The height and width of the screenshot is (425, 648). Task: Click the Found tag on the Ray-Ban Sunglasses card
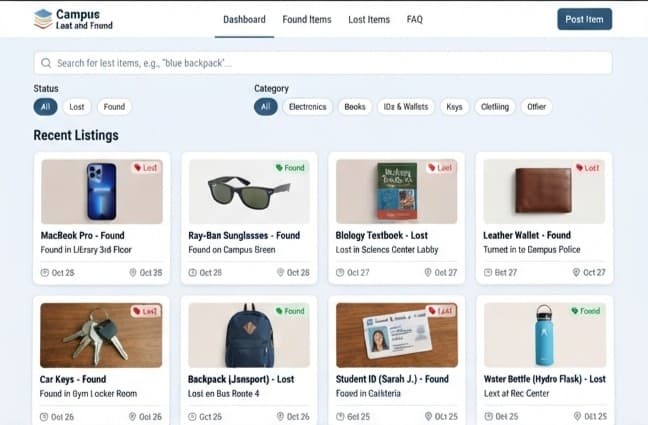[x=290, y=167]
